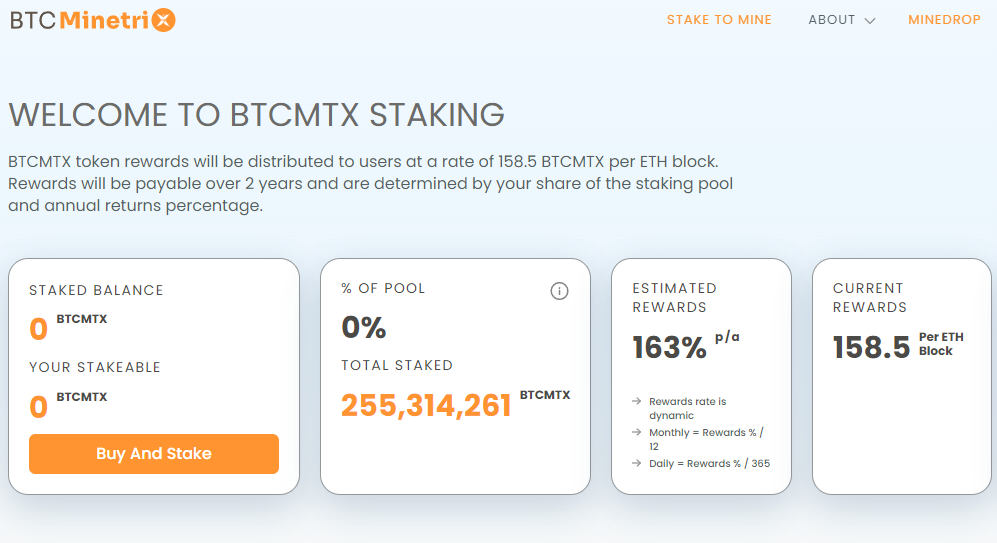The height and width of the screenshot is (543, 997).
Task: Click the Estimated Rewards card title
Action: tap(675, 298)
